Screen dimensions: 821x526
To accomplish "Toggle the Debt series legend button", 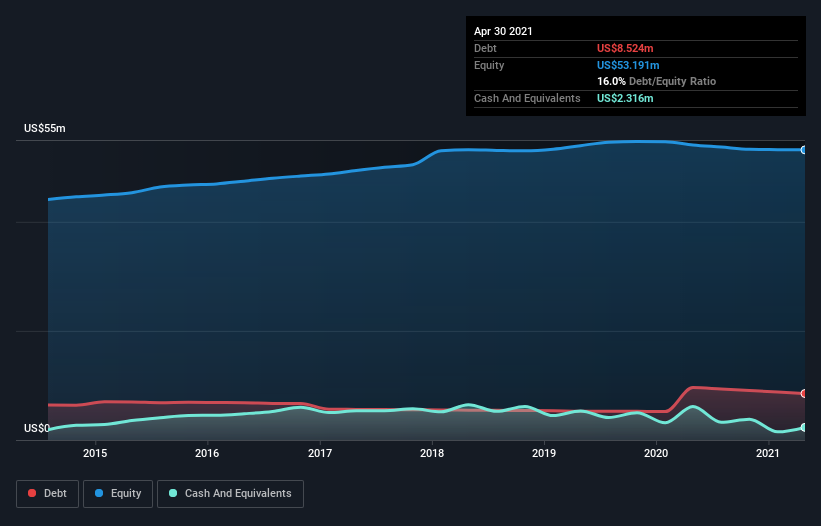I will point(47,494).
